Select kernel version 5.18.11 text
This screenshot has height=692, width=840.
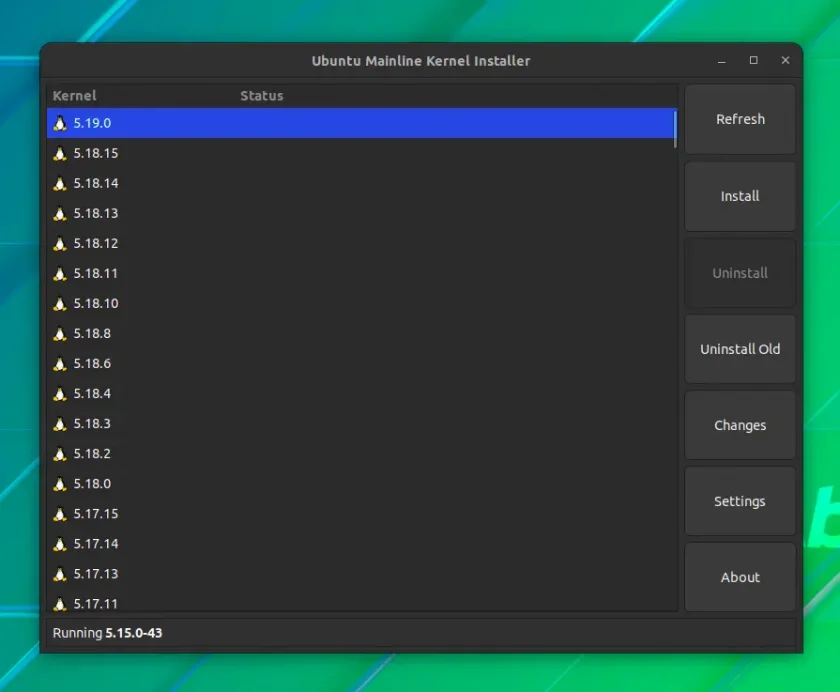95,273
